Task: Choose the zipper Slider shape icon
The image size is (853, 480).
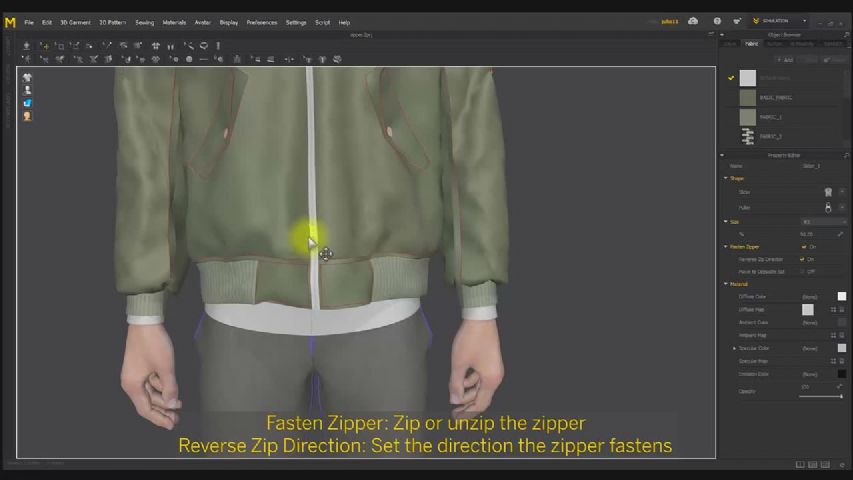Action: coord(828,192)
